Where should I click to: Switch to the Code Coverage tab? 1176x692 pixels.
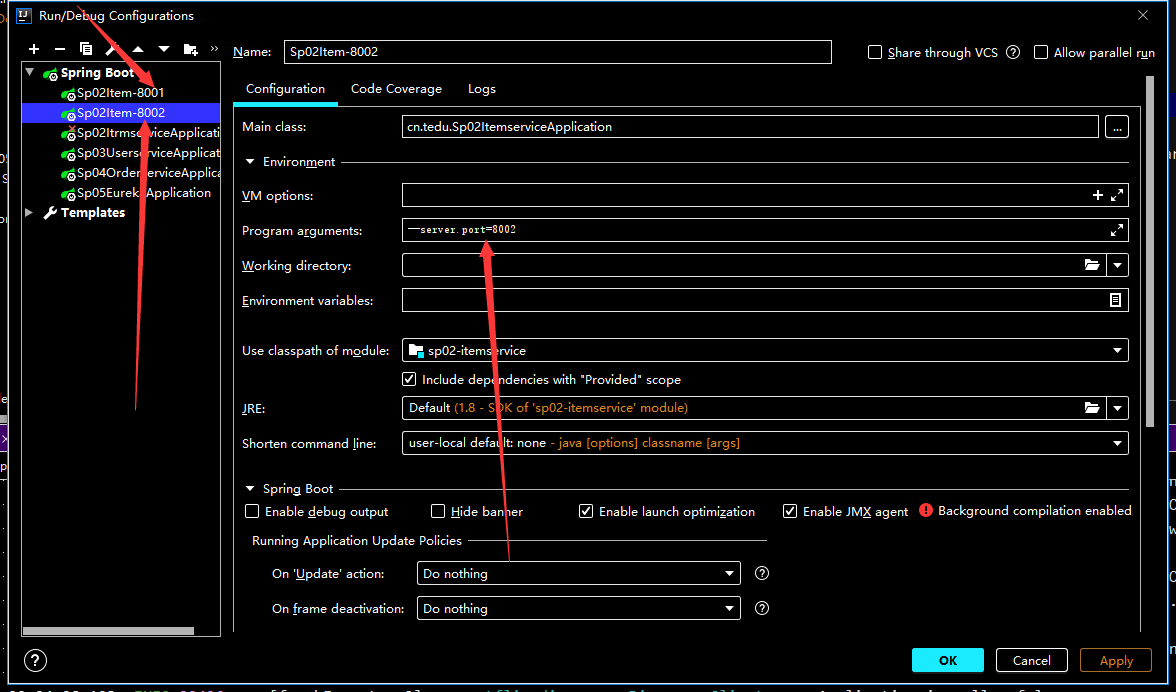click(396, 88)
